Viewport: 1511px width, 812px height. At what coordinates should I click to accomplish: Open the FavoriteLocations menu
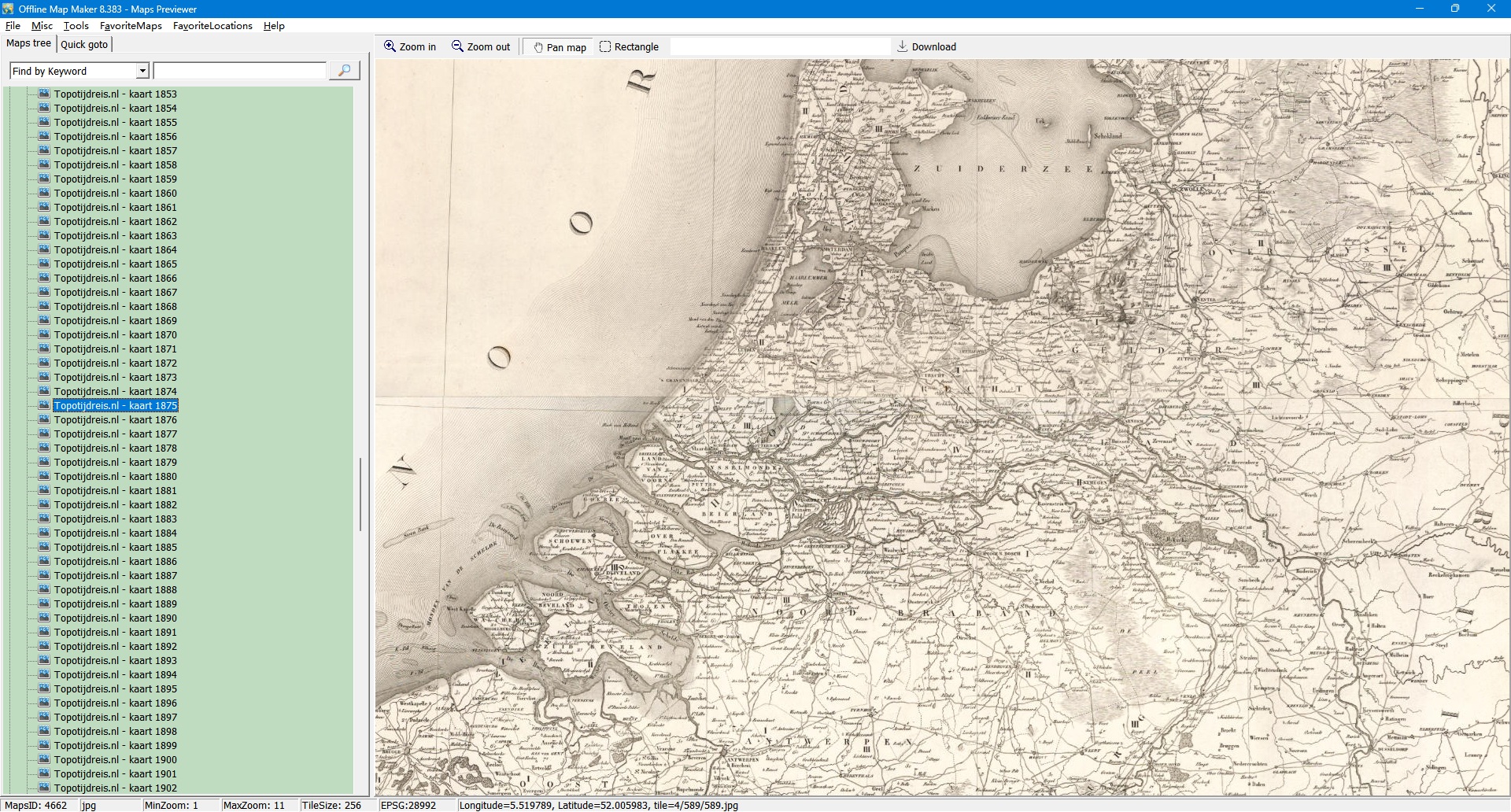[212, 26]
